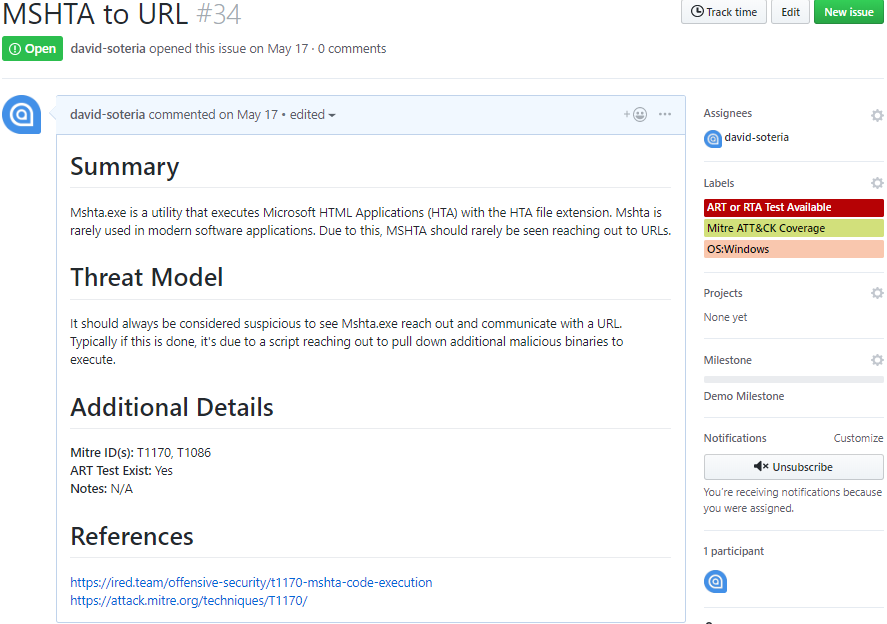Open the Milestone settings gear
The width and height of the screenshot is (887, 624).
point(877,360)
